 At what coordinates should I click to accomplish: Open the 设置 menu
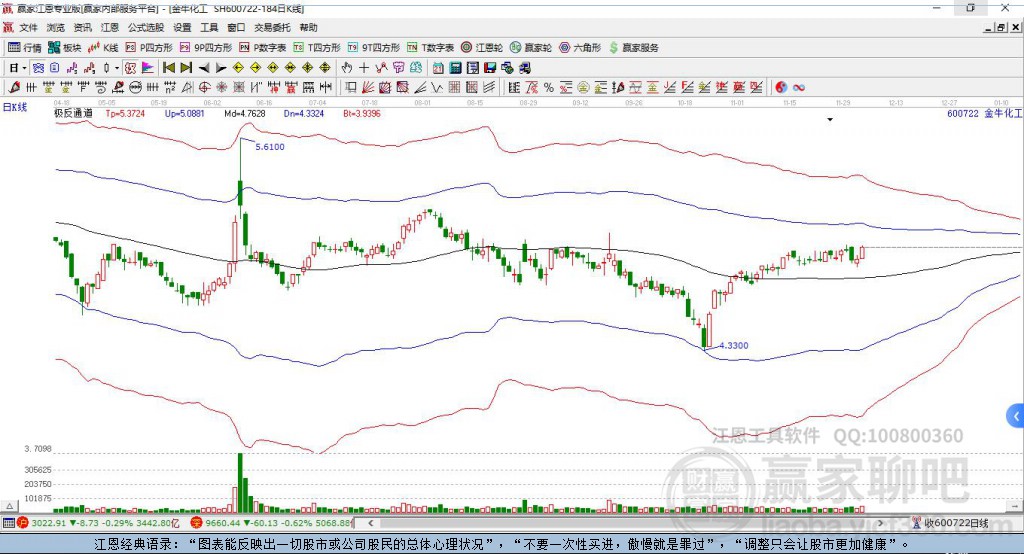tap(182, 27)
